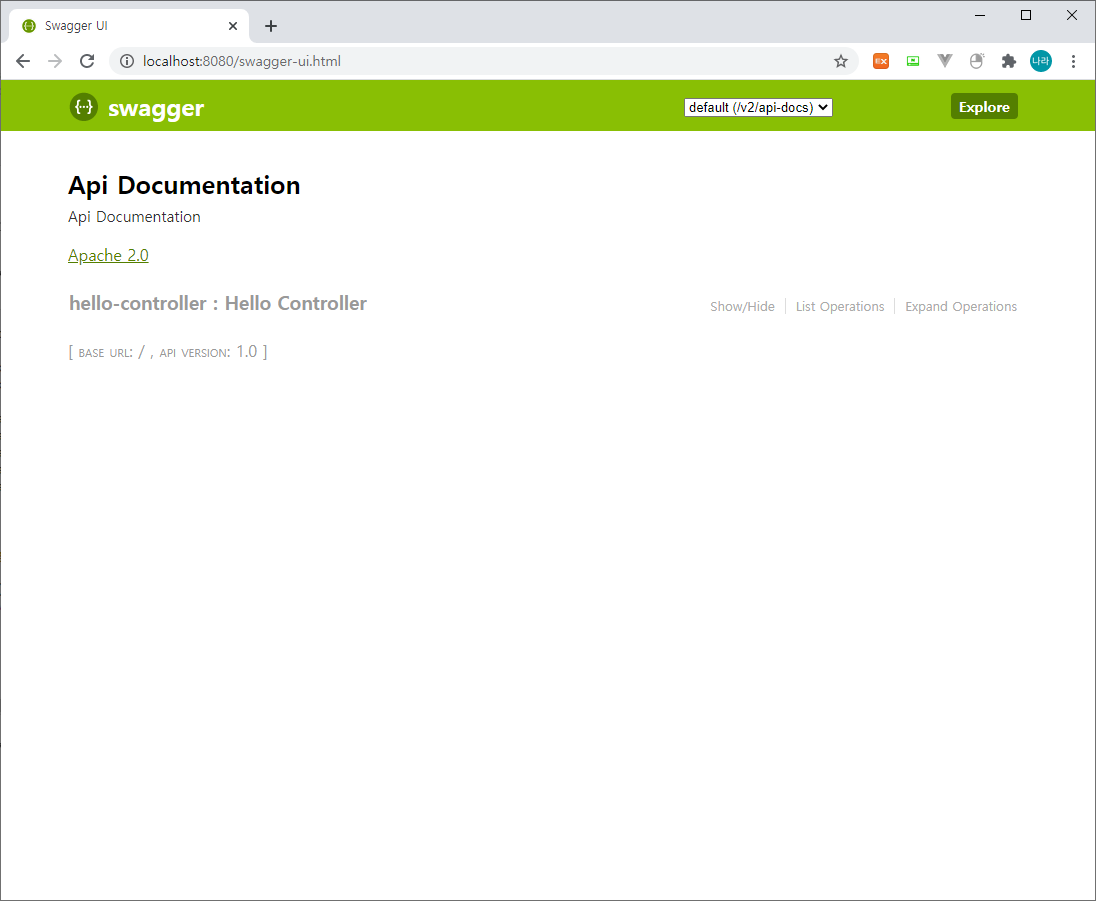Viewport: 1096px width, 901px height.
Task: Minimize the browser window
Action: 980,15
